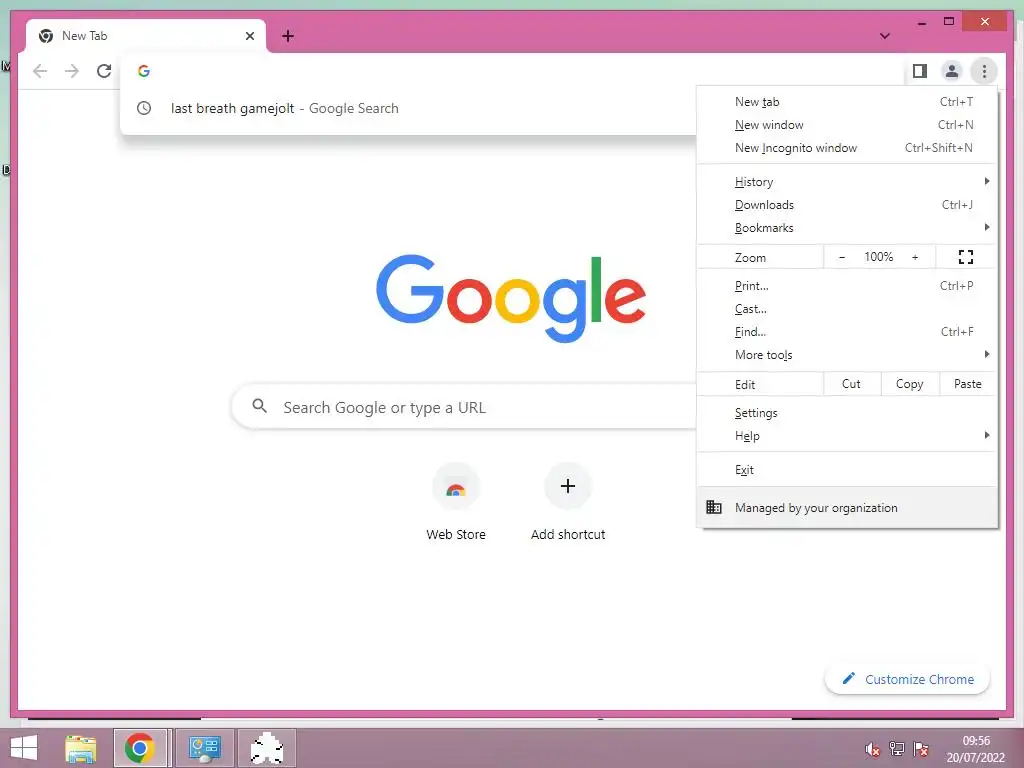1024x768 pixels.
Task: Reload the page with the refresh icon
Action: [x=104, y=71]
